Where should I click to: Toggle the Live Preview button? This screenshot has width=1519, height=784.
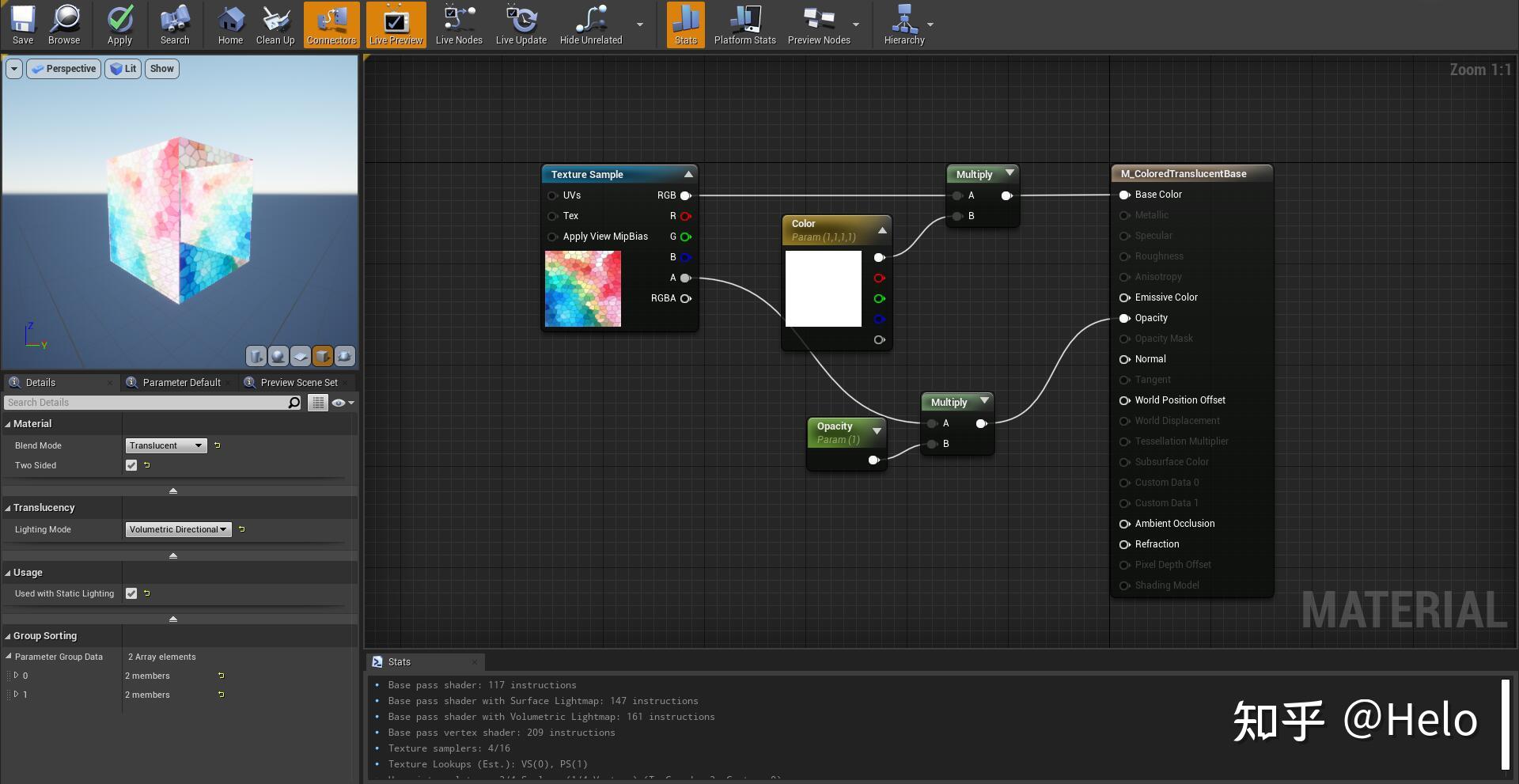coord(396,25)
